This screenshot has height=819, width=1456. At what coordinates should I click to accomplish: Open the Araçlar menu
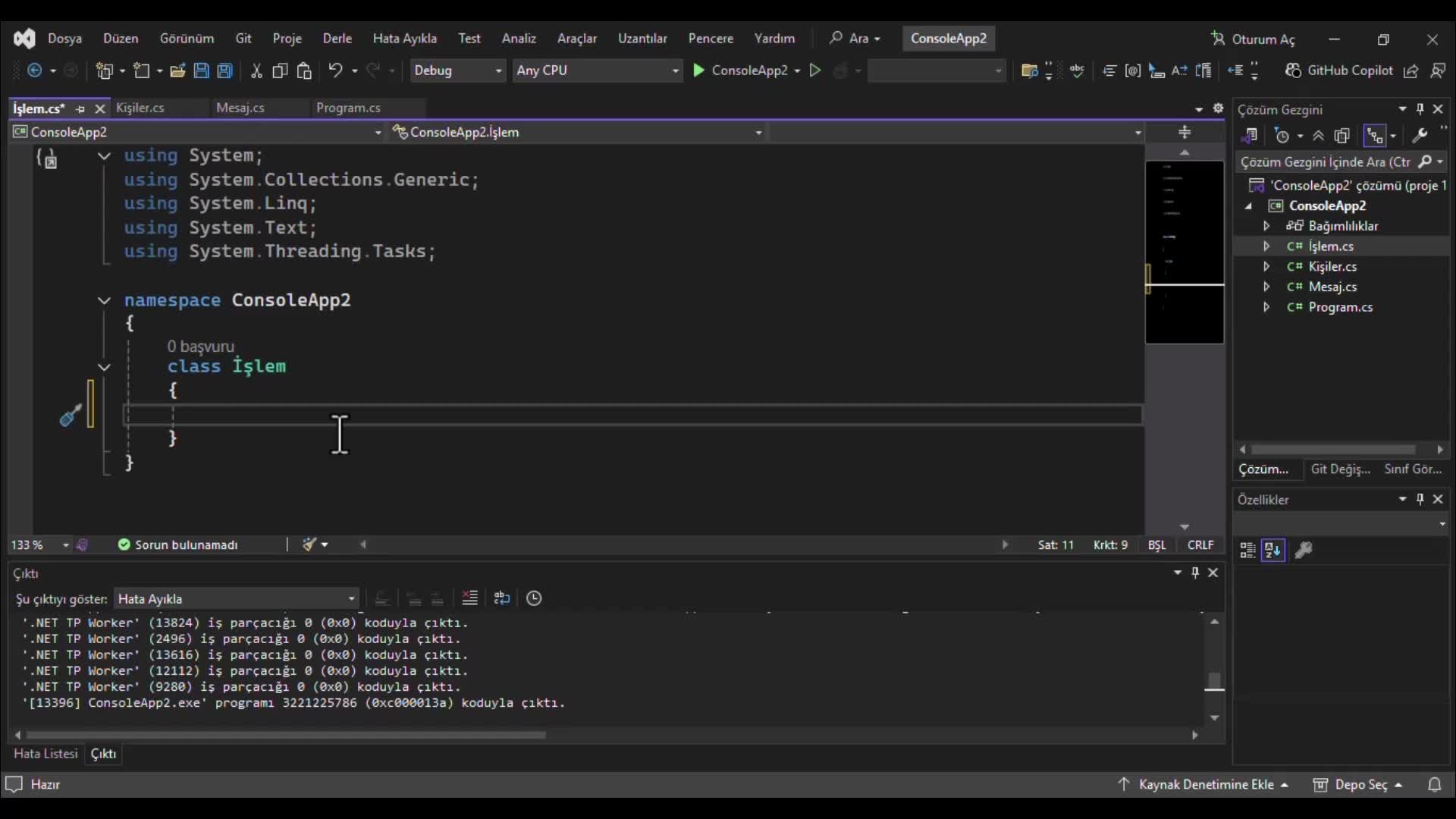click(576, 39)
